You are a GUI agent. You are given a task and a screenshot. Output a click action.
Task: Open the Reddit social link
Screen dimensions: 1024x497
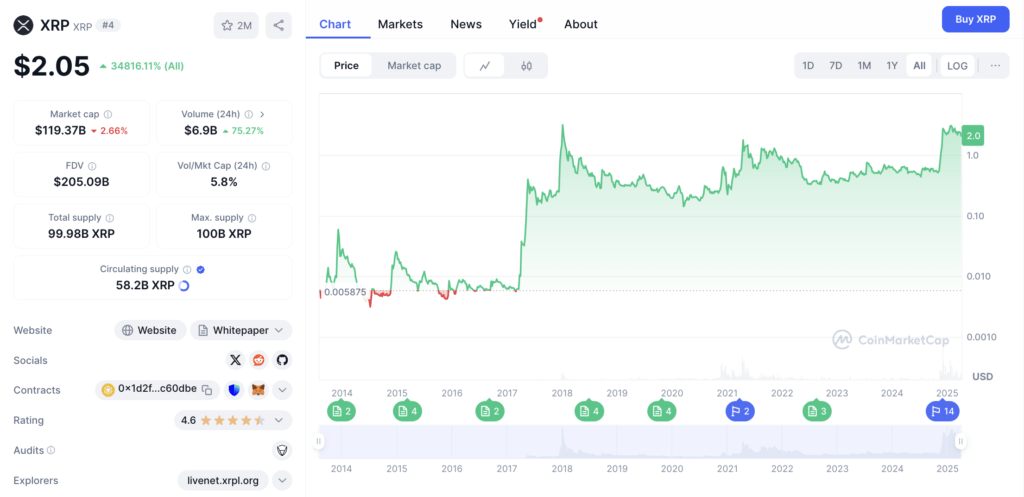(x=259, y=360)
